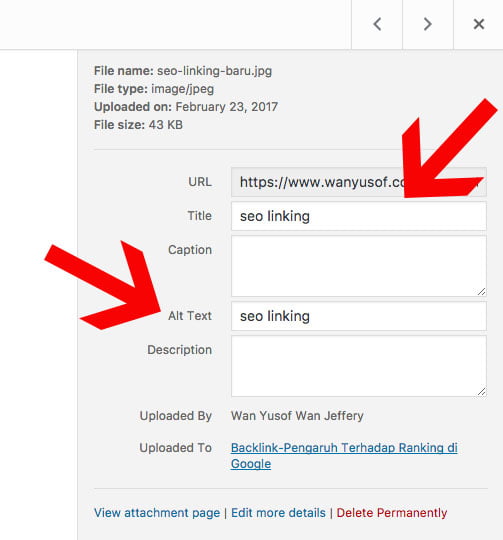Click the Alt Text label

tap(190, 316)
